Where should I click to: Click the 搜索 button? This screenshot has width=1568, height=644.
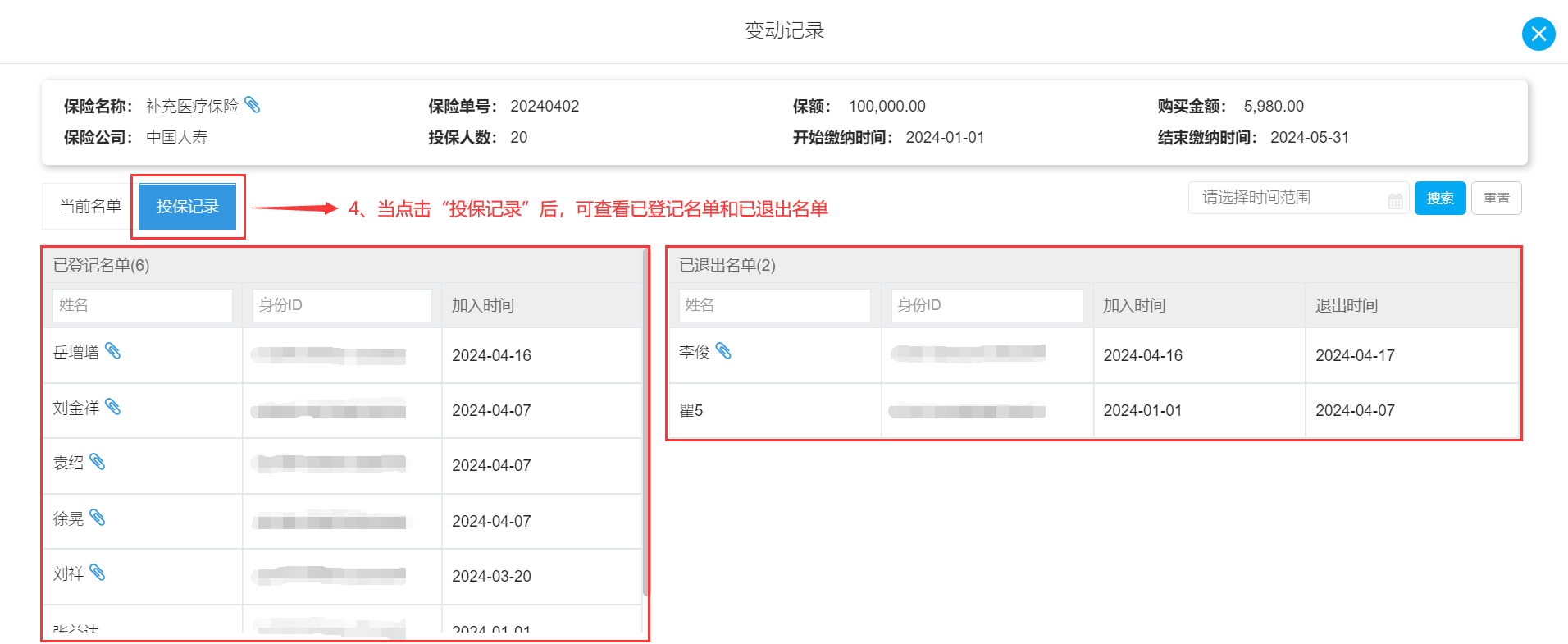(1440, 198)
